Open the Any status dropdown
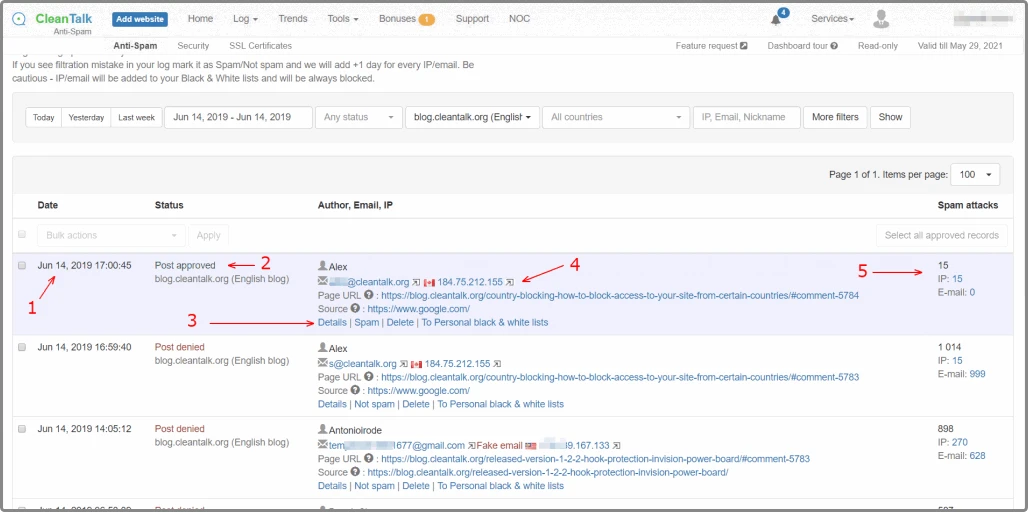Screen dimensions: 1028x512 [x=358, y=117]
